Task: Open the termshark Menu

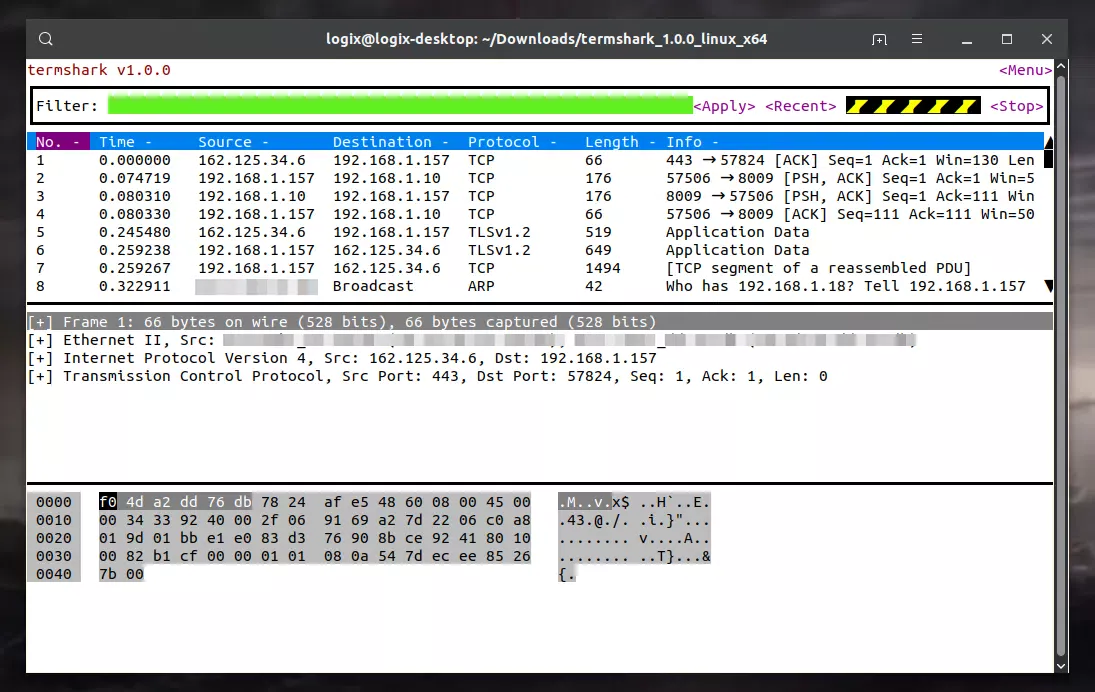Action: 1025,70
